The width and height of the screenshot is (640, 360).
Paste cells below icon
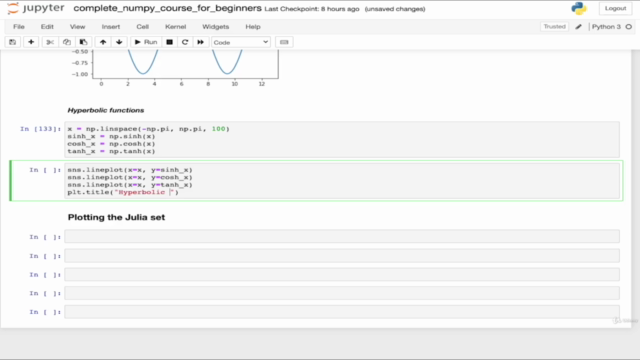[83, 42]
